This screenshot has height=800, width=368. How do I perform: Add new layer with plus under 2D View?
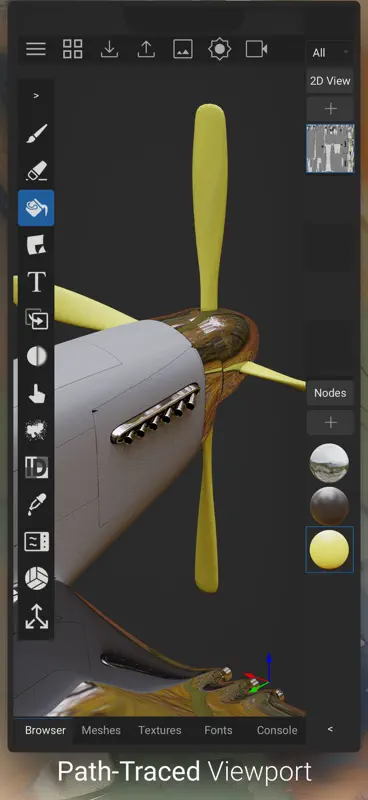330,109
